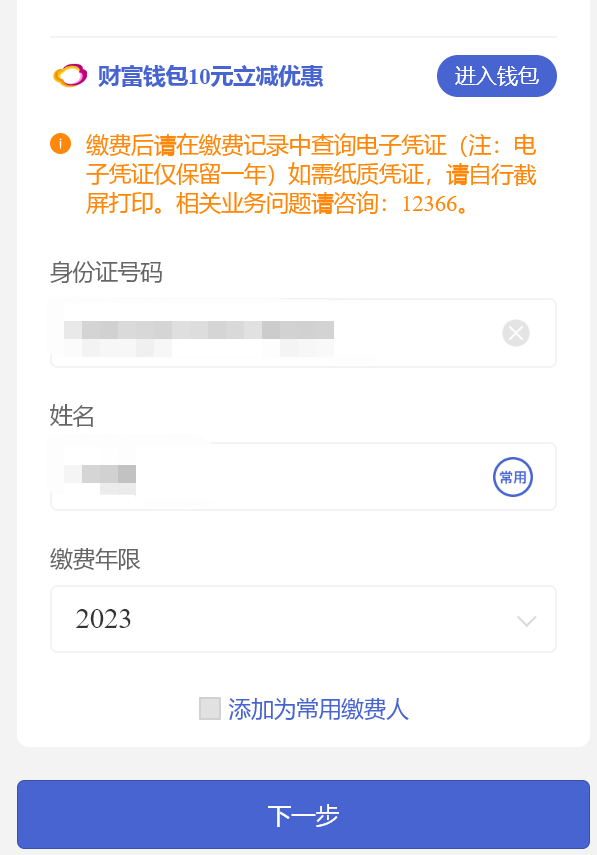
Task: Open the 财富钱包10元立减优惠 promotion text
Action: (210, 76)
